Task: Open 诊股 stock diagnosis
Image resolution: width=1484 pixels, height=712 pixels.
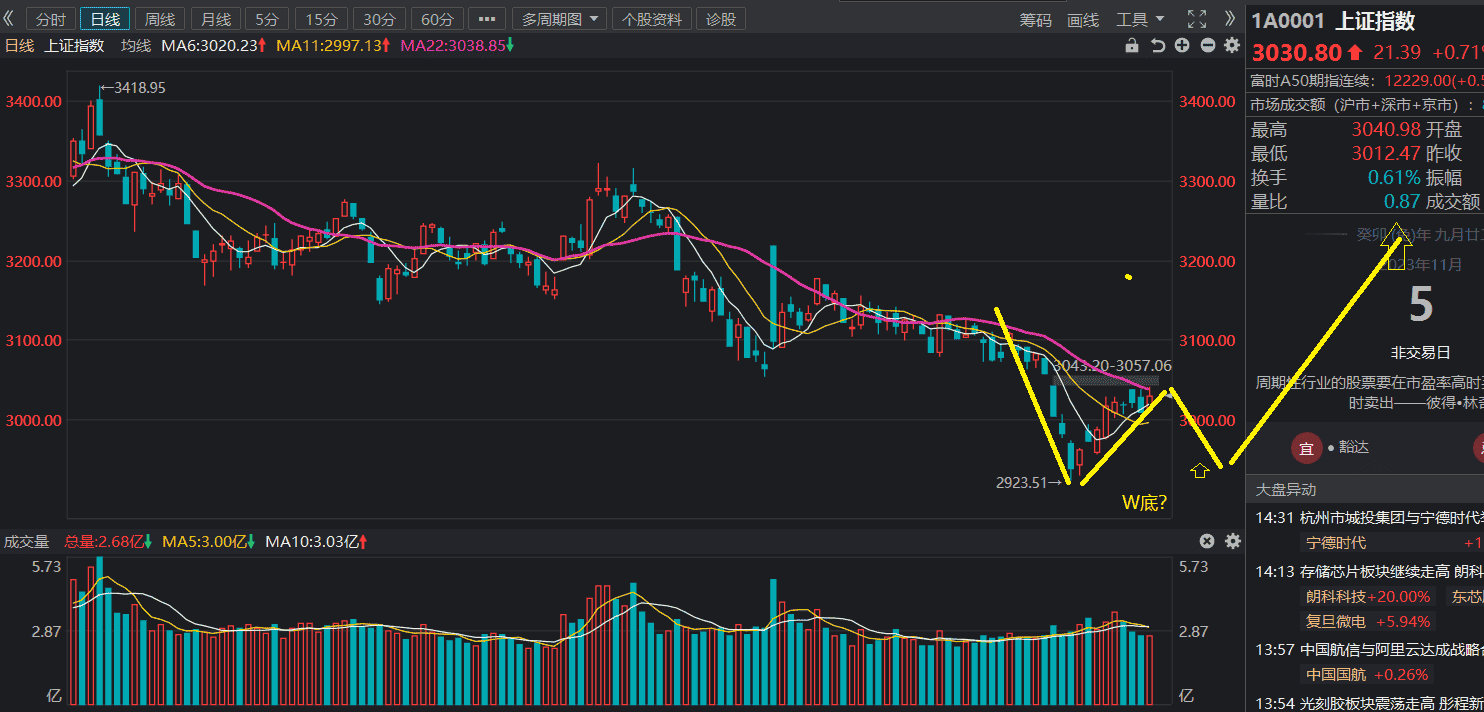Action: (x=720, y=19)
